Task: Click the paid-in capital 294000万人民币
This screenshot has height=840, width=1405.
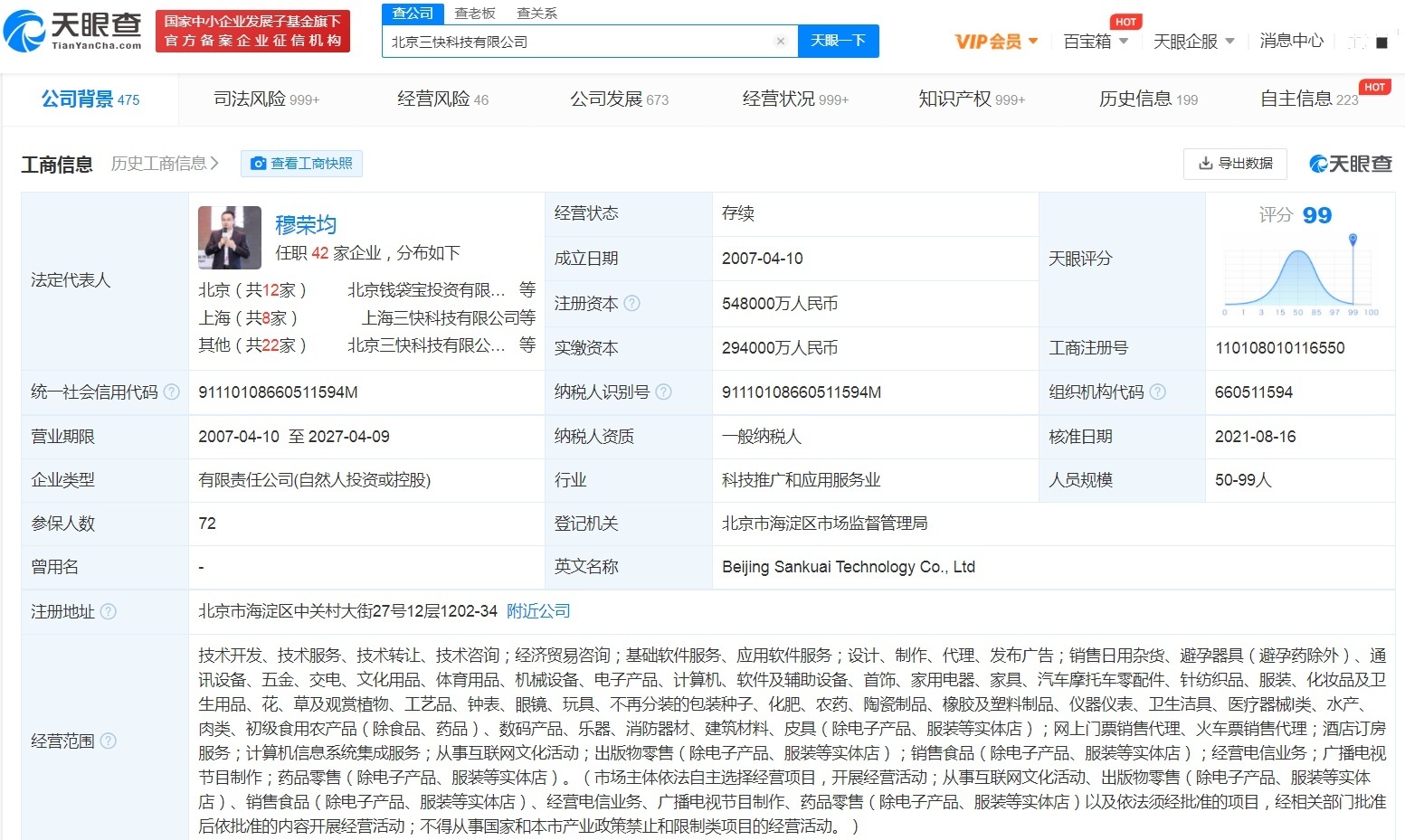Action: [x=780, y=348]
